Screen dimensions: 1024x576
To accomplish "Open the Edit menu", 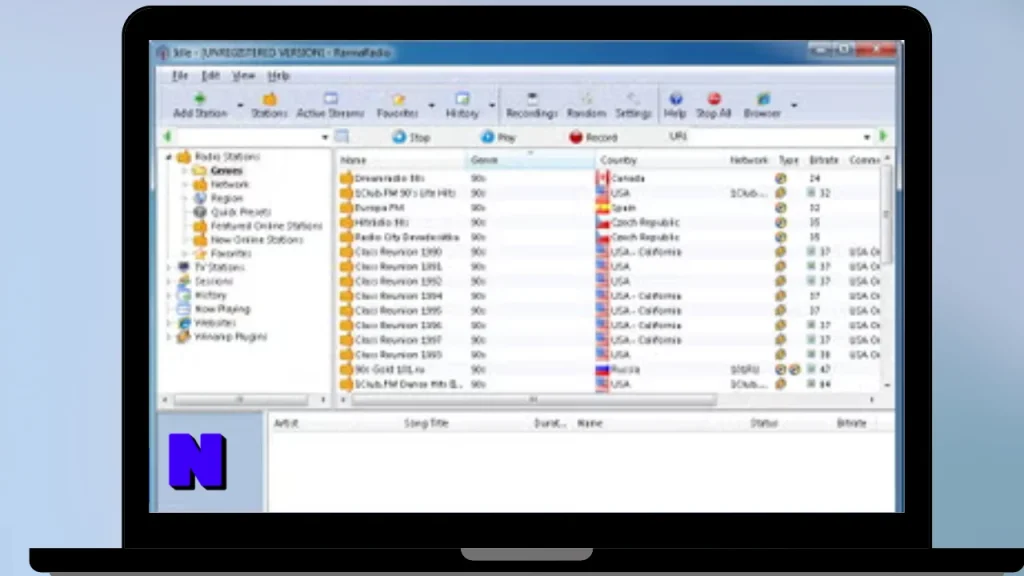I will [x=210, y=76].
